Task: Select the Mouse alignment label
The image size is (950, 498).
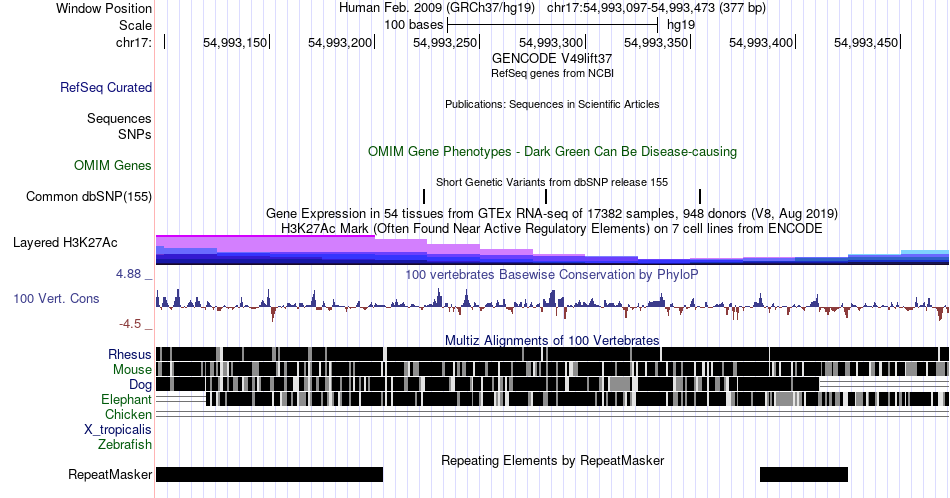Action: (x=132, y=370)
